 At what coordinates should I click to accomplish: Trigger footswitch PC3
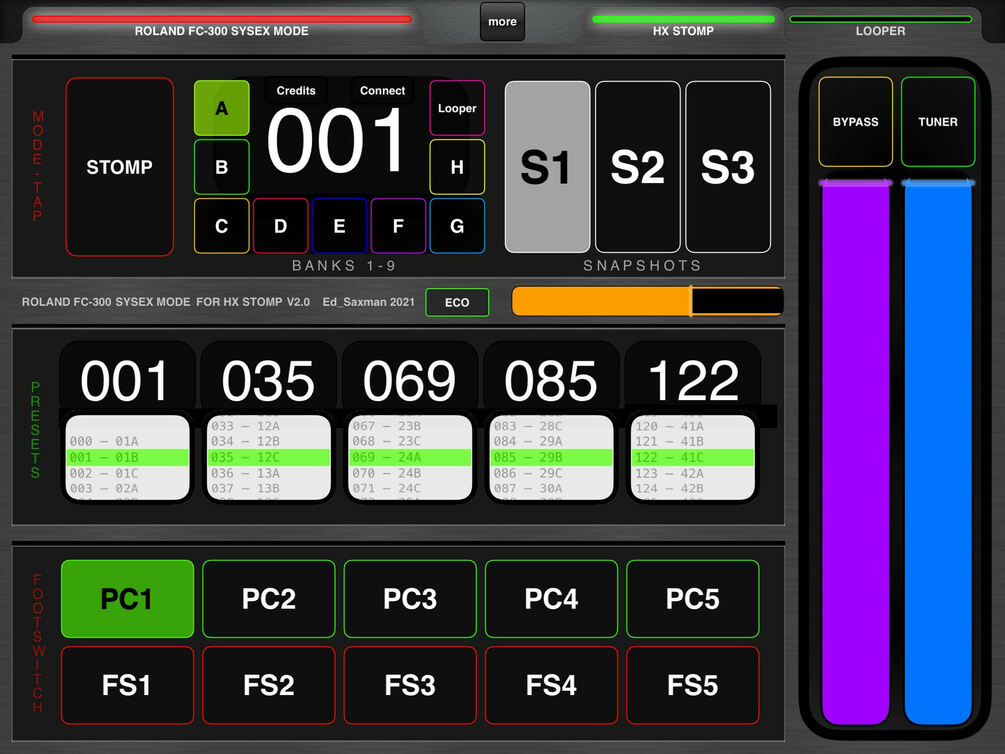(x=410, y=599)
